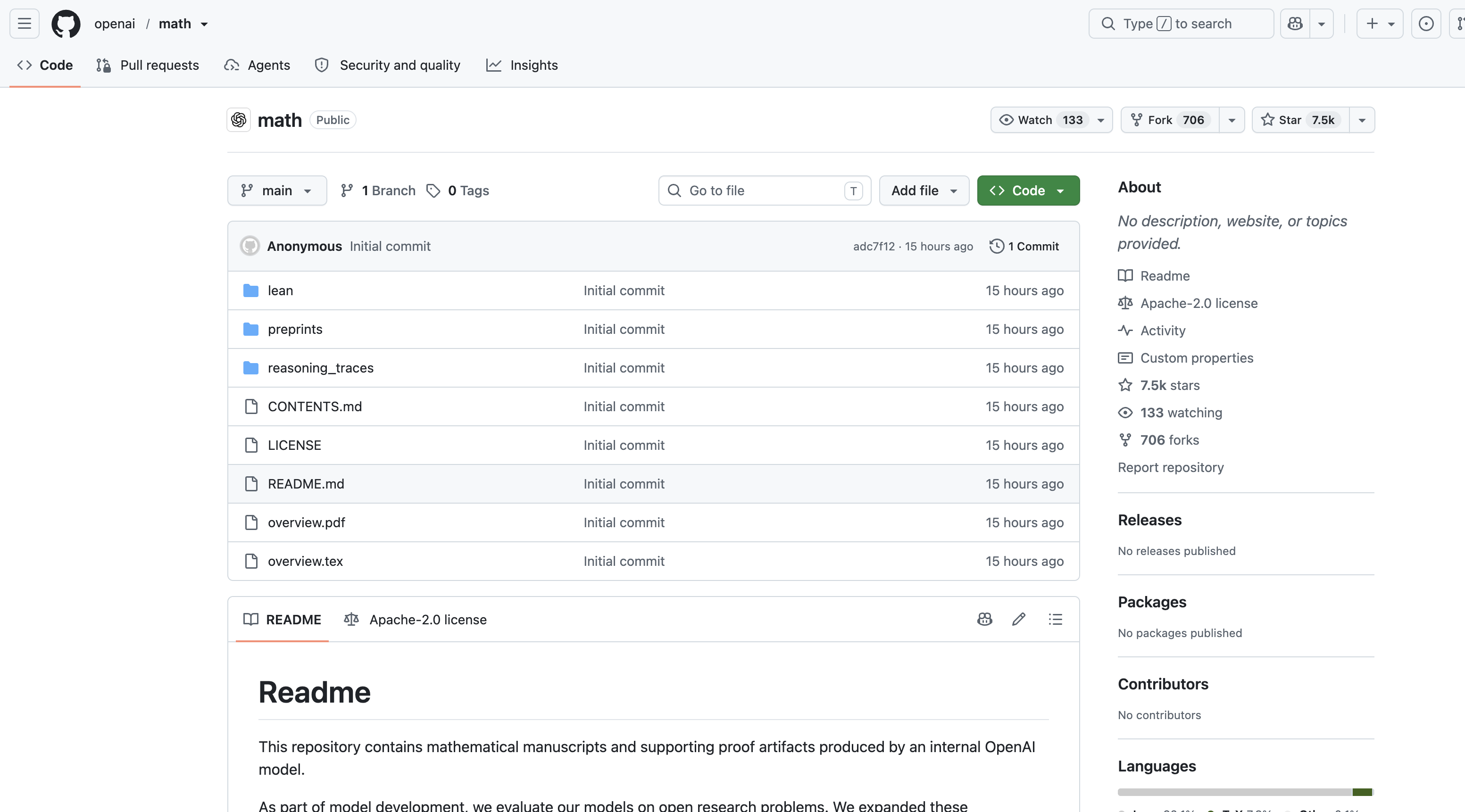Click the overview.pdf file icon

251,522
